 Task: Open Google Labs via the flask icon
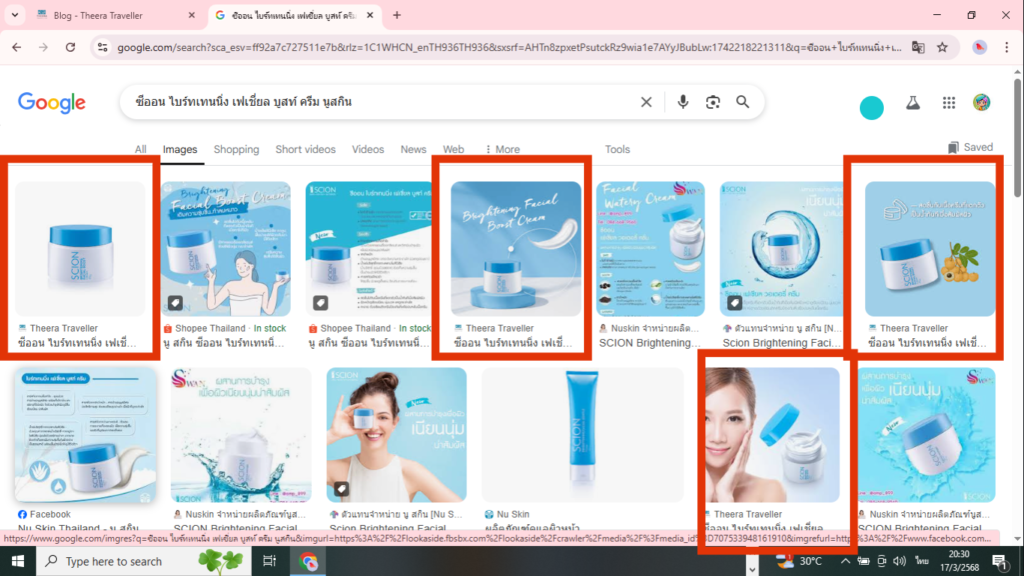coord(912,101)
